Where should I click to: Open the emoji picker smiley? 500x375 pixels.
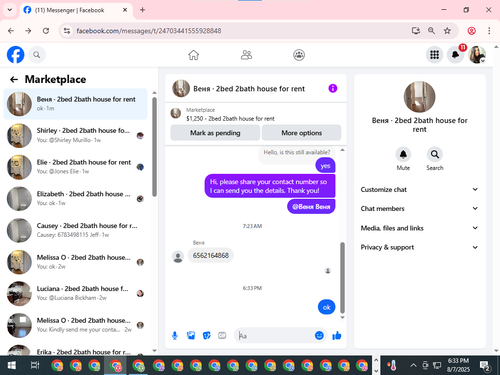coord(319,335)
